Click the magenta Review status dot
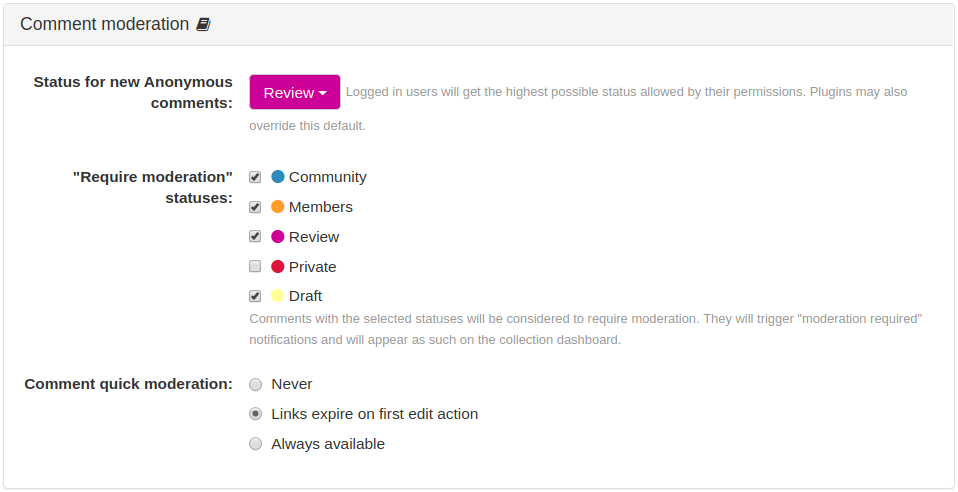 tap(277, 237)
